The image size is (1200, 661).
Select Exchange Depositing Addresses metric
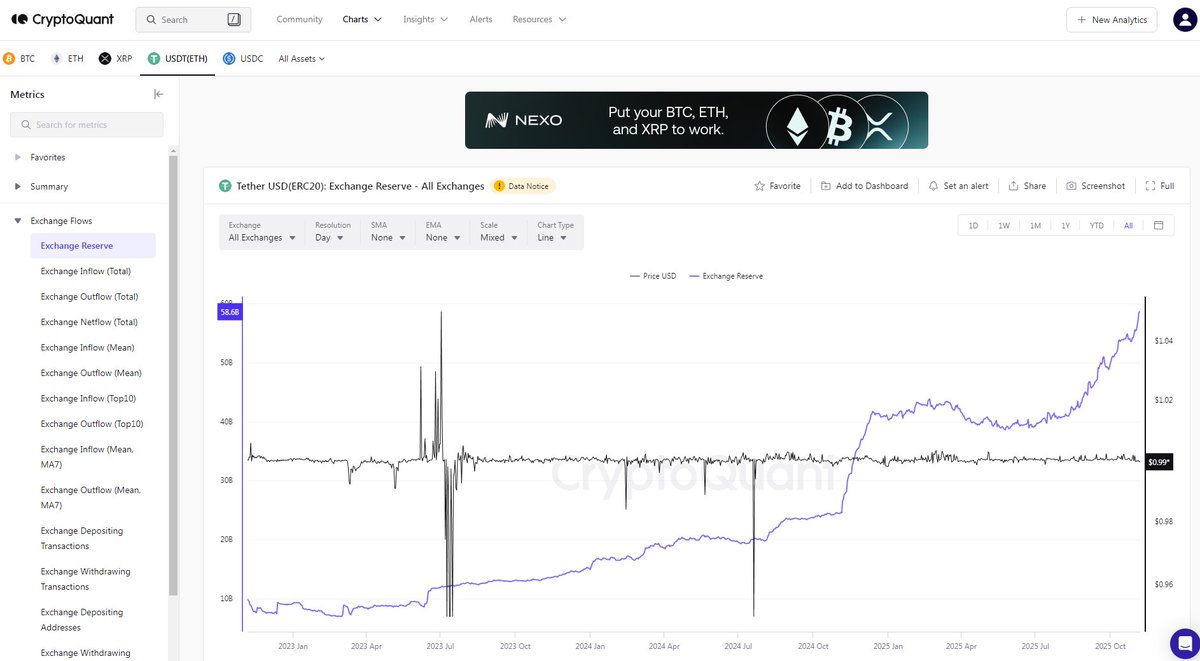pos(82,620)
